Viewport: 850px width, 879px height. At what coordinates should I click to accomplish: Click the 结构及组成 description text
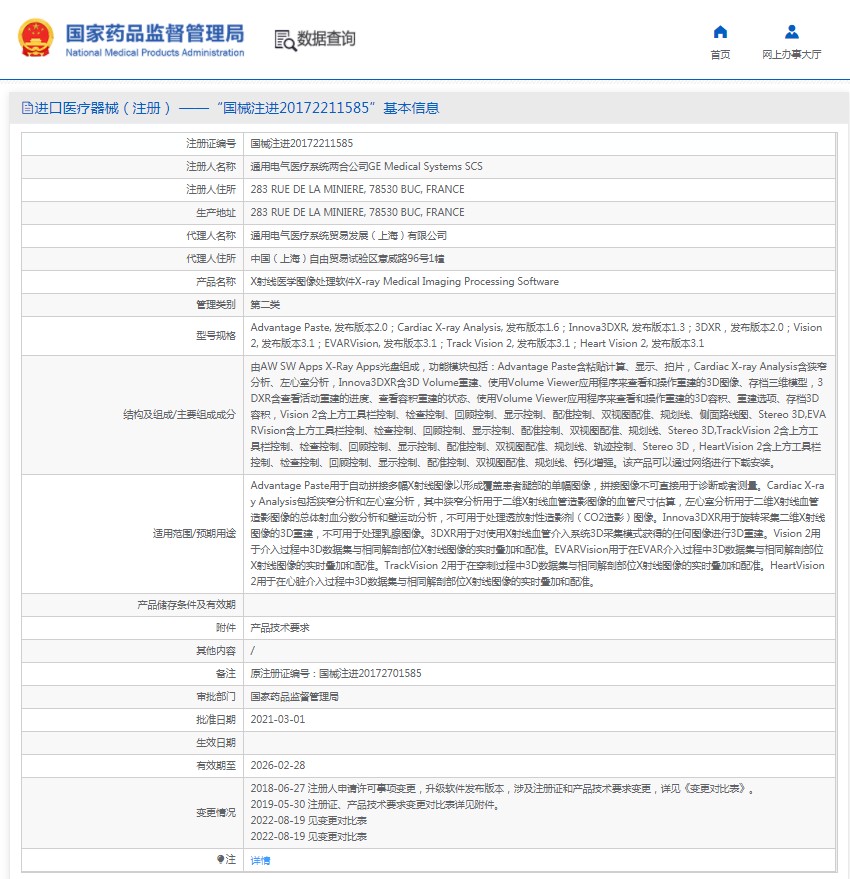538,414
